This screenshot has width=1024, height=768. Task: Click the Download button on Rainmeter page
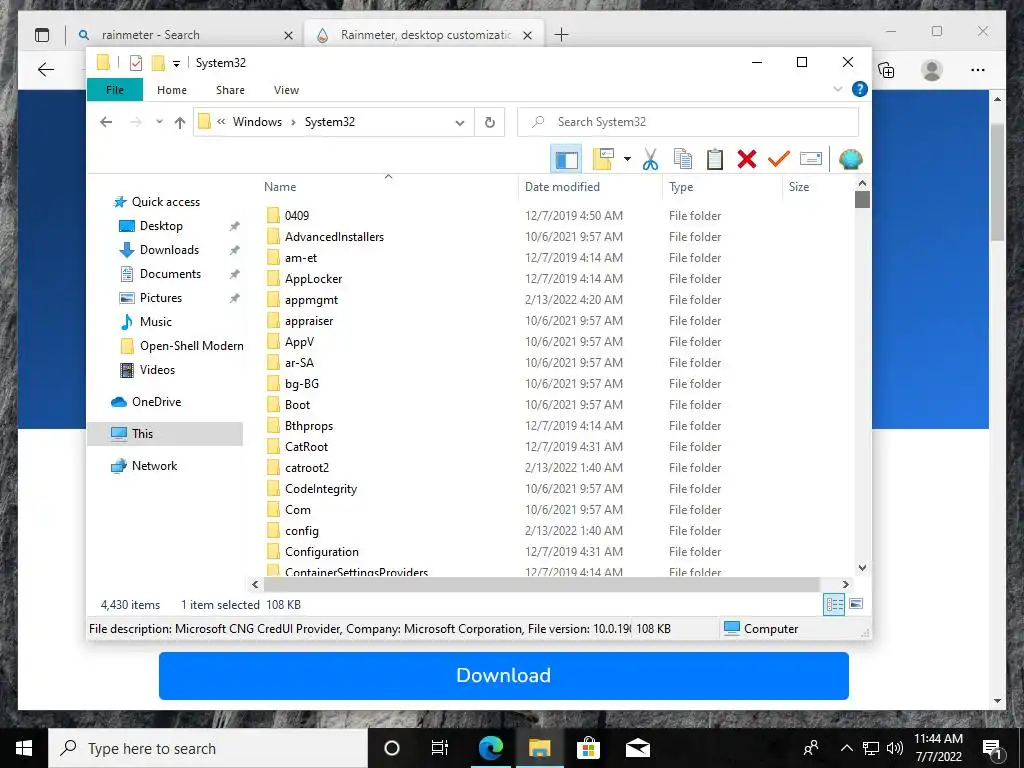coord(504,675)
